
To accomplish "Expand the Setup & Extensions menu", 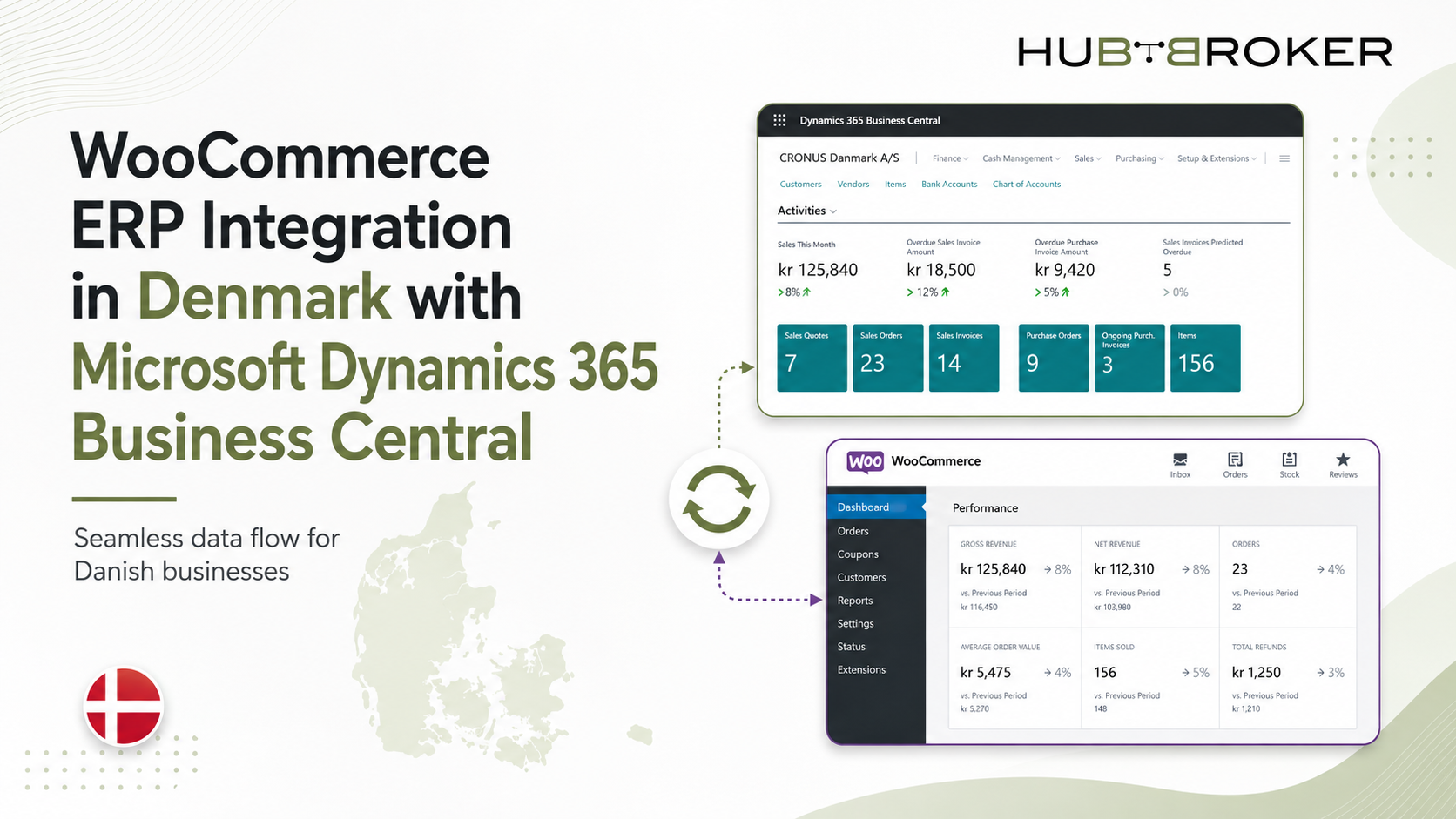I will (x=1217, y=158).
